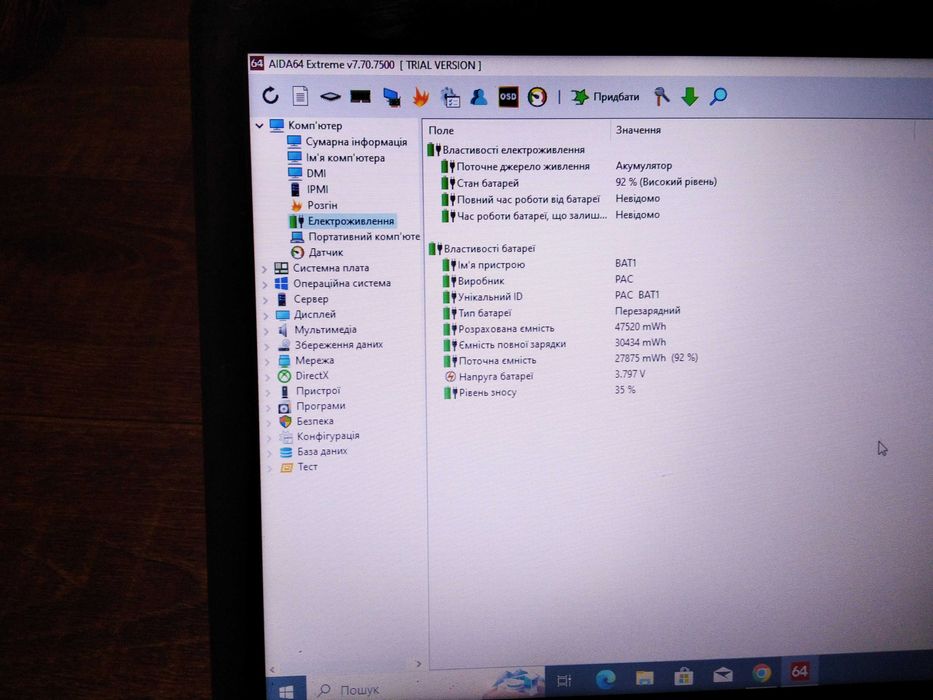Image resolution: width=933 pixels, height=700 pixels.
Task: Select the IPMI tree item
Action: click(x=309, y=189)
